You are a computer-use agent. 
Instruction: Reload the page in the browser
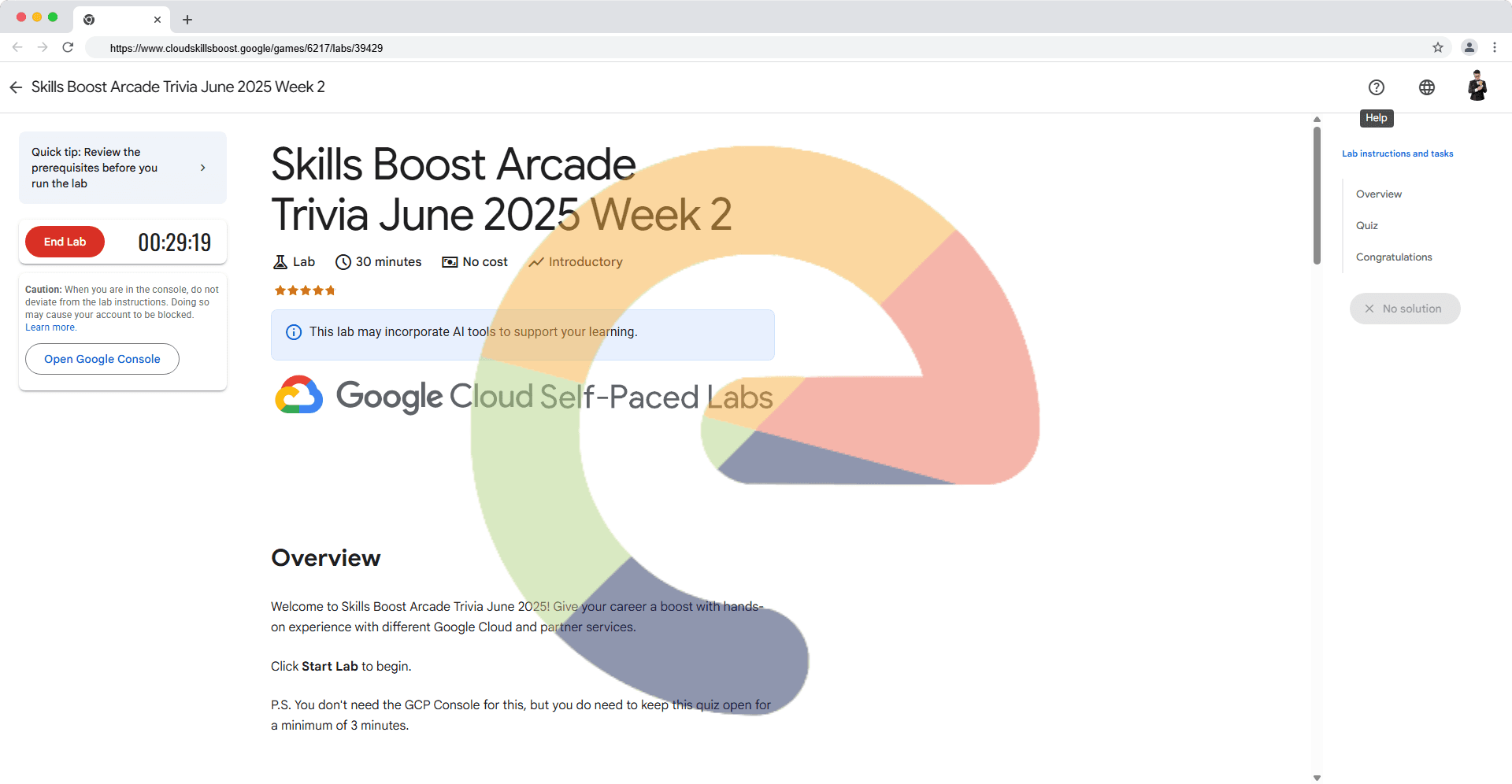(x=69, y=48)
